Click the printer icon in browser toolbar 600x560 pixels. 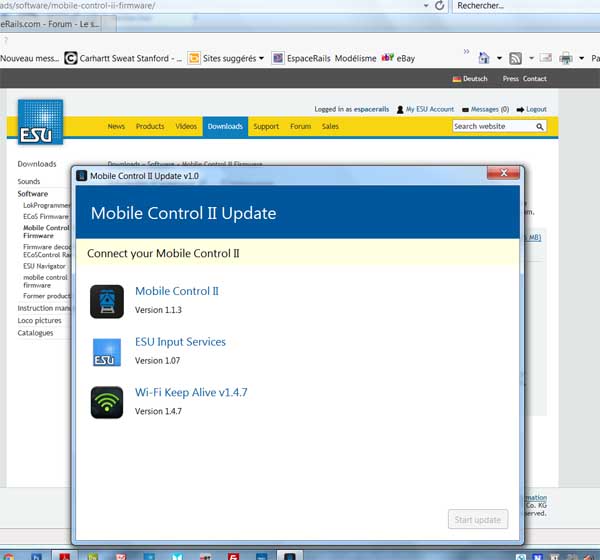566,58
